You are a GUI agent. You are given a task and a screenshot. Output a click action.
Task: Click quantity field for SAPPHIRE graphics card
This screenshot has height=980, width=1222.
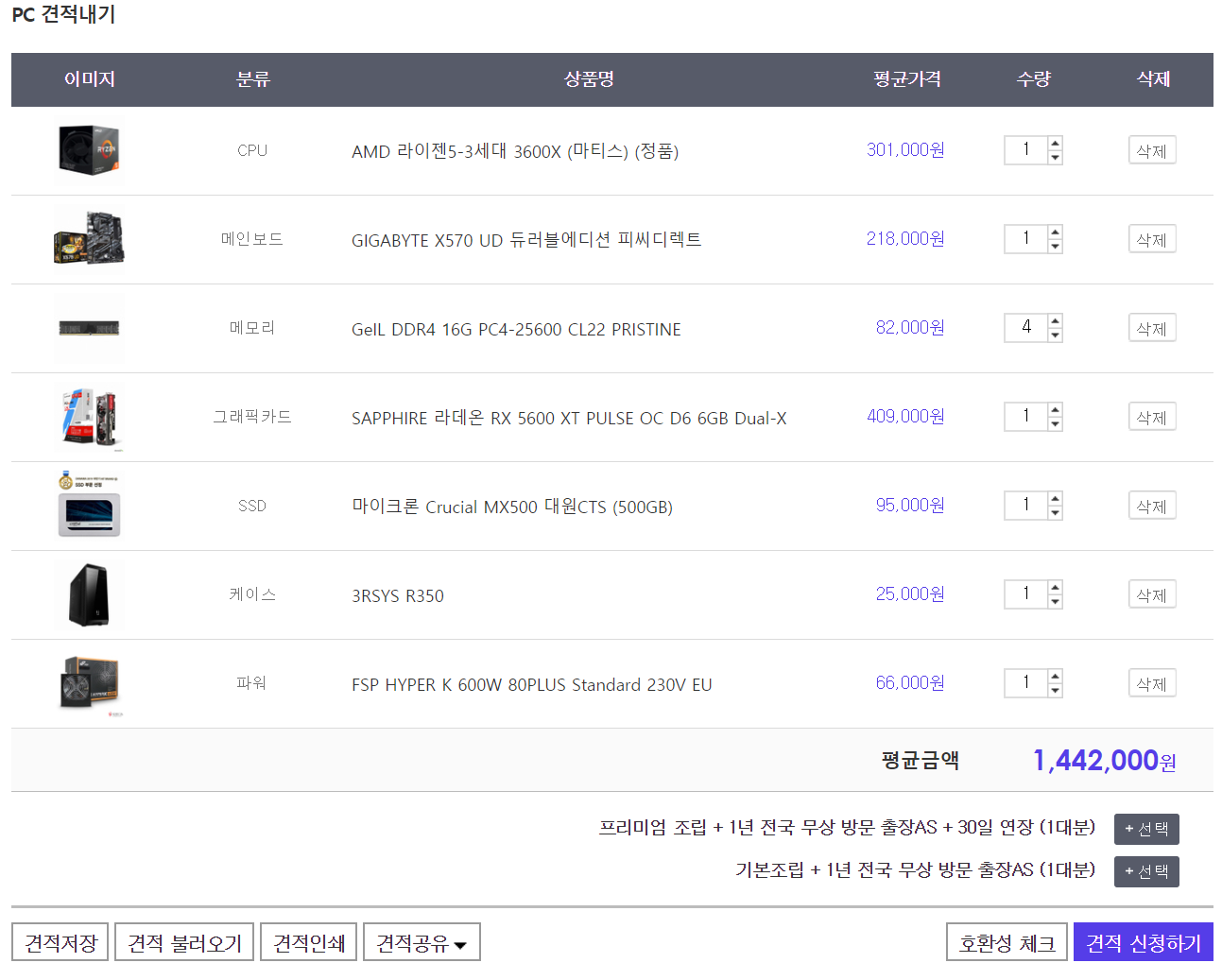point(1026,417)
